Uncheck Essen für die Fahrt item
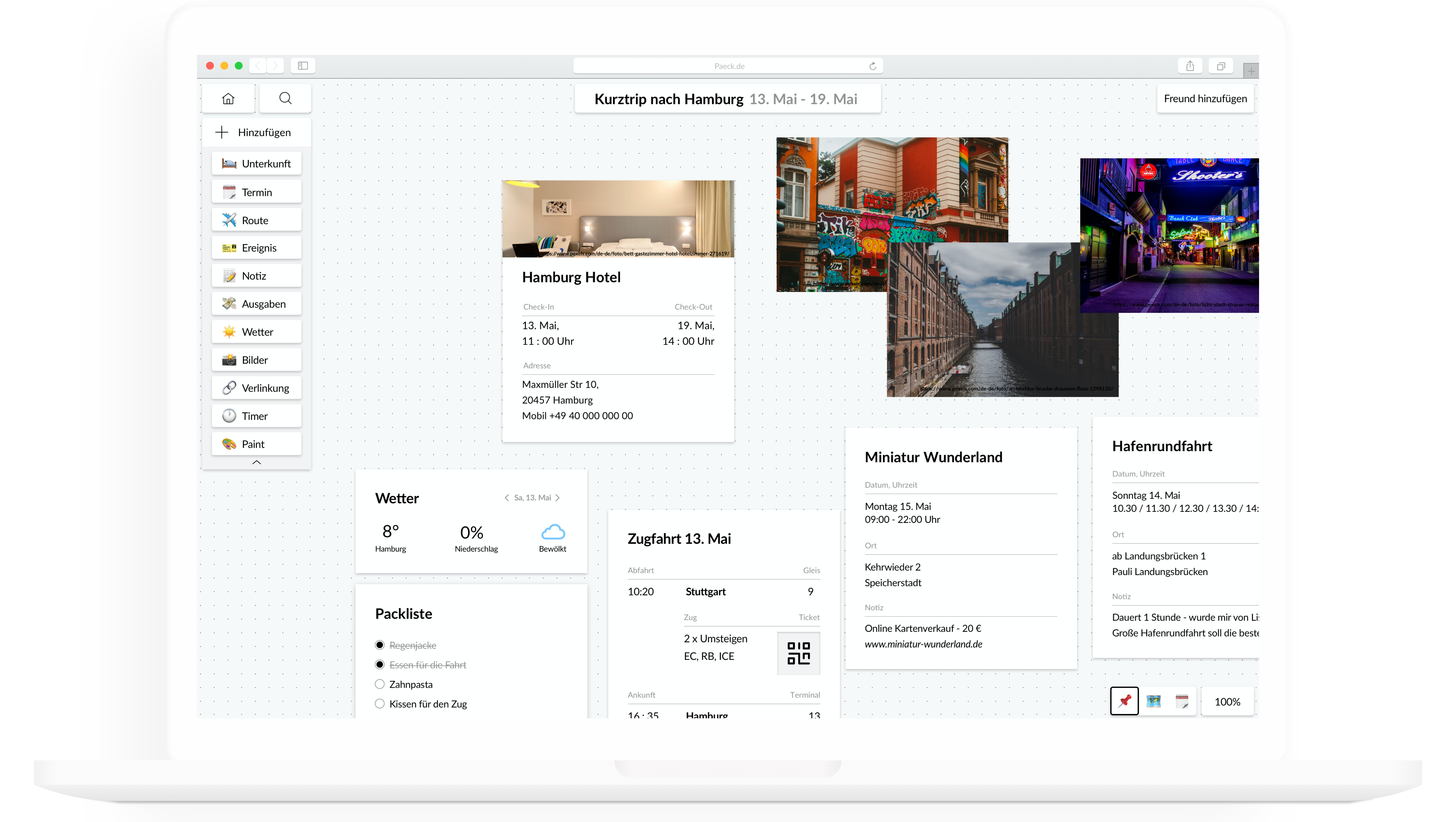 pos(380,665)
